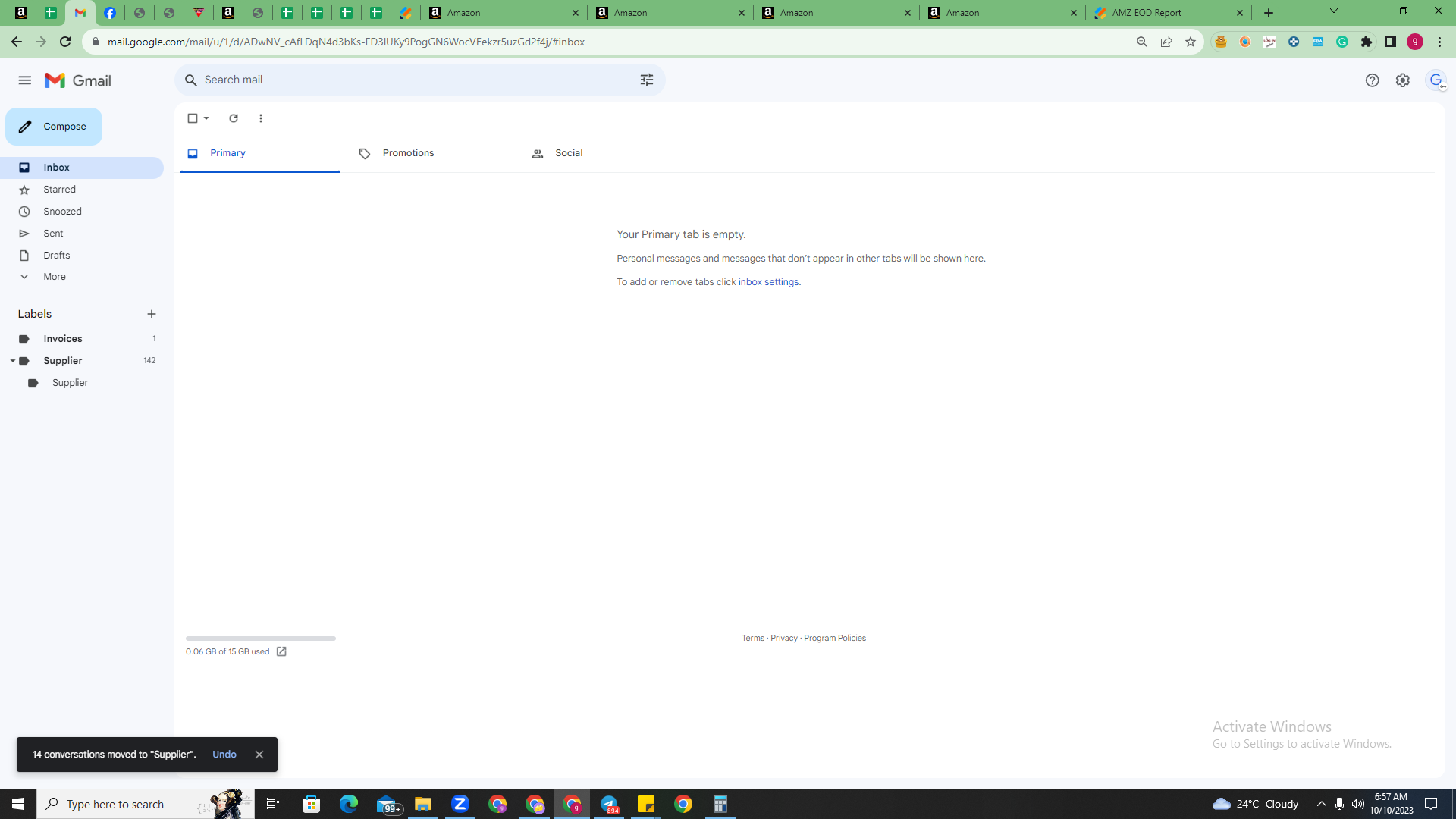Image resolution: width=1456 pixels, height=819 pixels.
Task: Open File Explorer from the taskbar
Action: pos(423,804)
